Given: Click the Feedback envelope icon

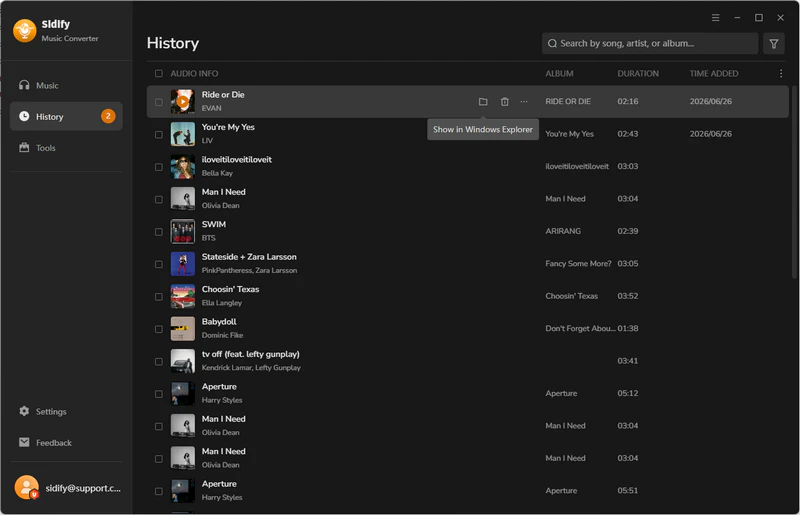Looking at the screenshot, I should click(24, 442).
